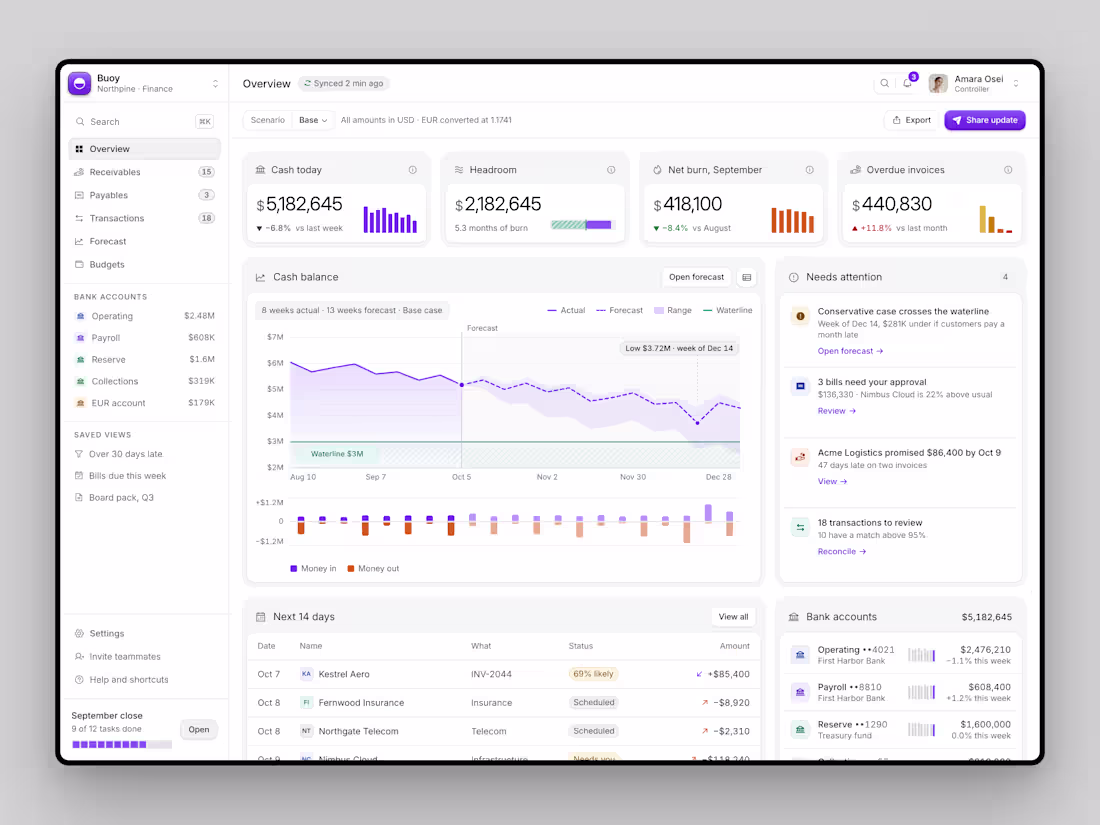
Task: Click the Help and shortcuts icon
Action: (79, 680)
